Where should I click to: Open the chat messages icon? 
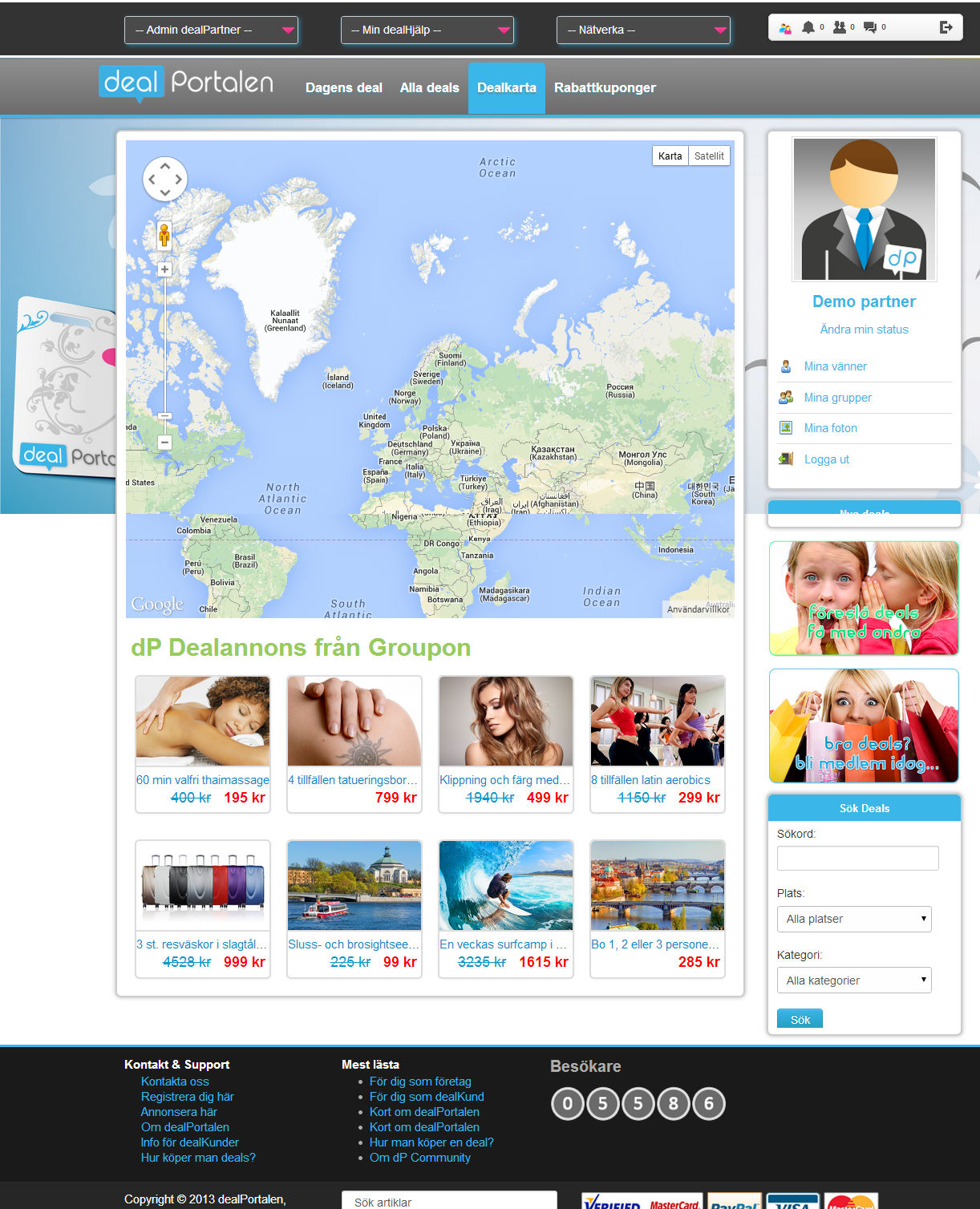[870, 27]
